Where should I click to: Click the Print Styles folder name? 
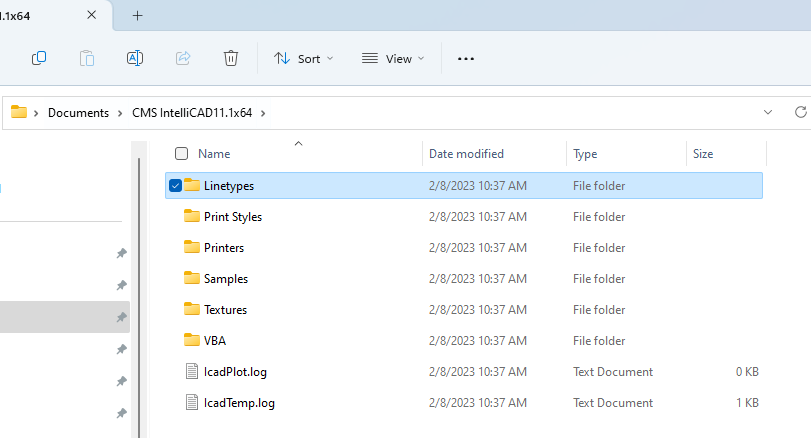pos(233,217)
